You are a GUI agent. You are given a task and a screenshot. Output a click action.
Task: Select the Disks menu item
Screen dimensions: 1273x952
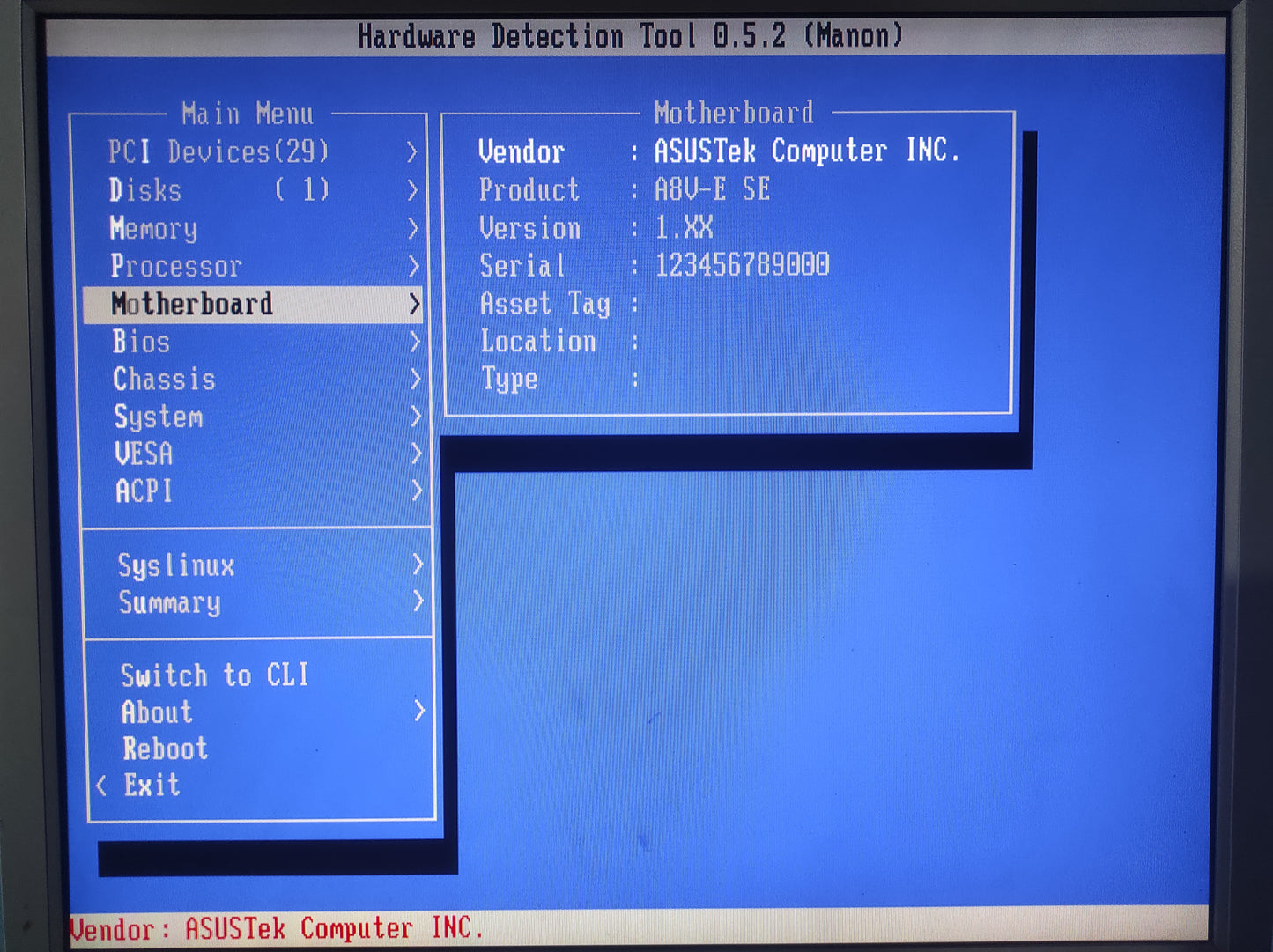[x=145, y=190]
